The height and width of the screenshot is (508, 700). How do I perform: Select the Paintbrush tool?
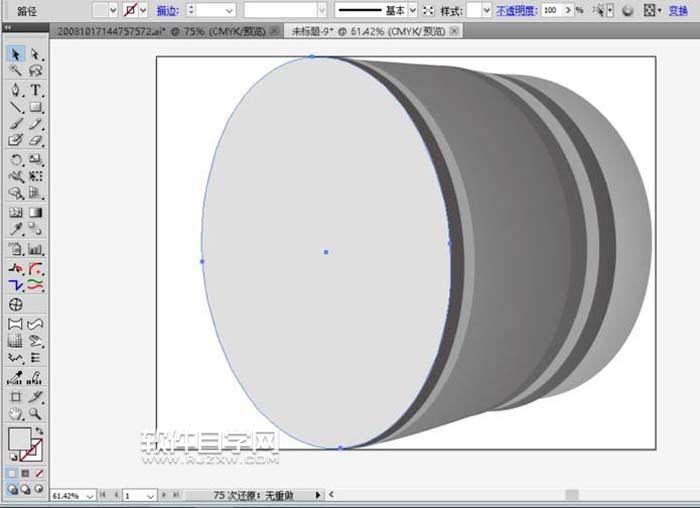coord(16,124)
